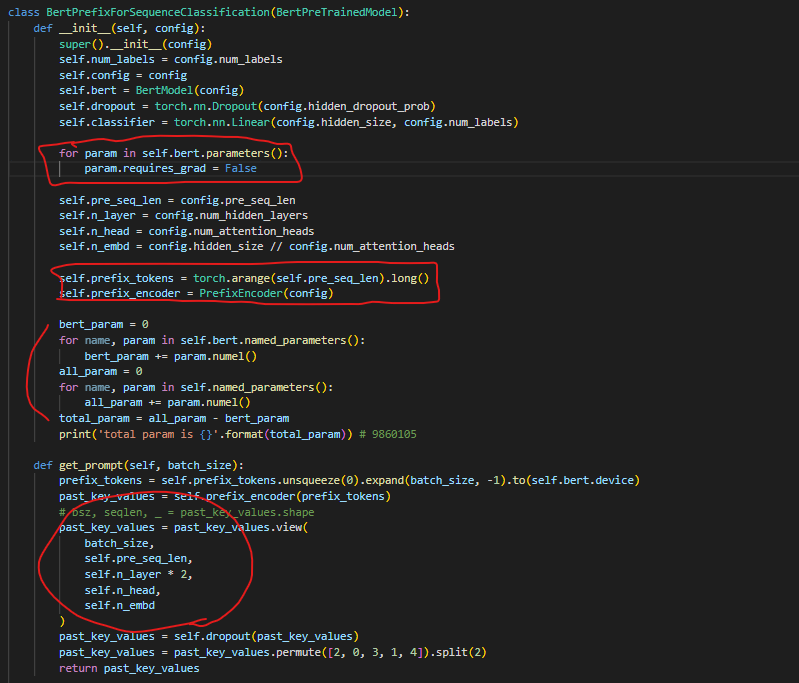Click the 'all_param = 0' line
This screenshot has height=683, width=799.
pos(101,371)
